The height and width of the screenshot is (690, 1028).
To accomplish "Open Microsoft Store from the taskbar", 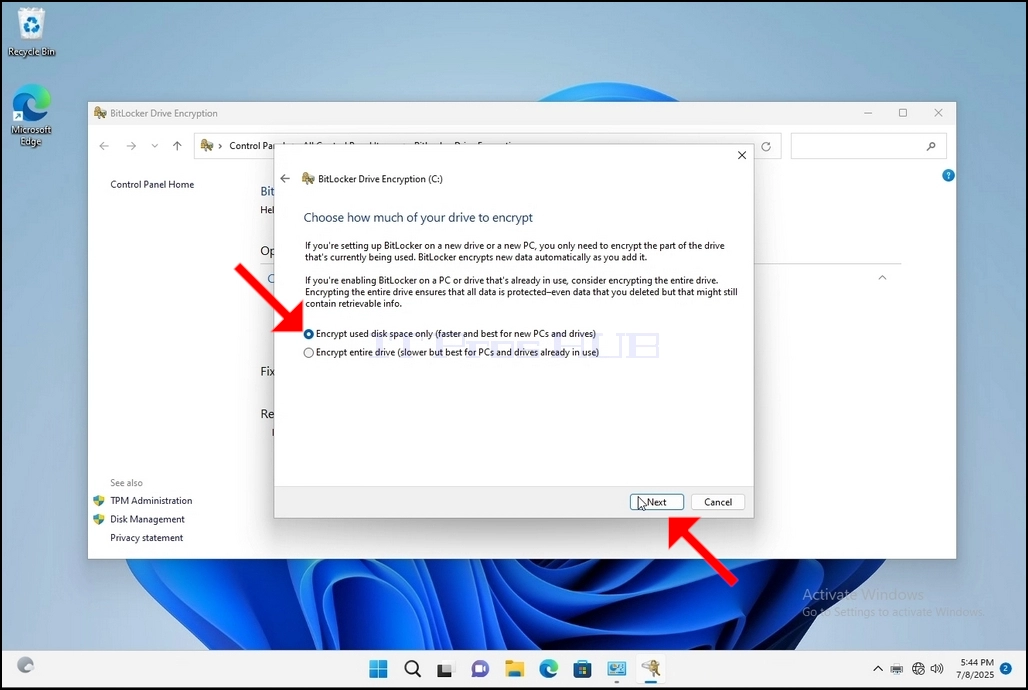I will [x=582, y=668].
